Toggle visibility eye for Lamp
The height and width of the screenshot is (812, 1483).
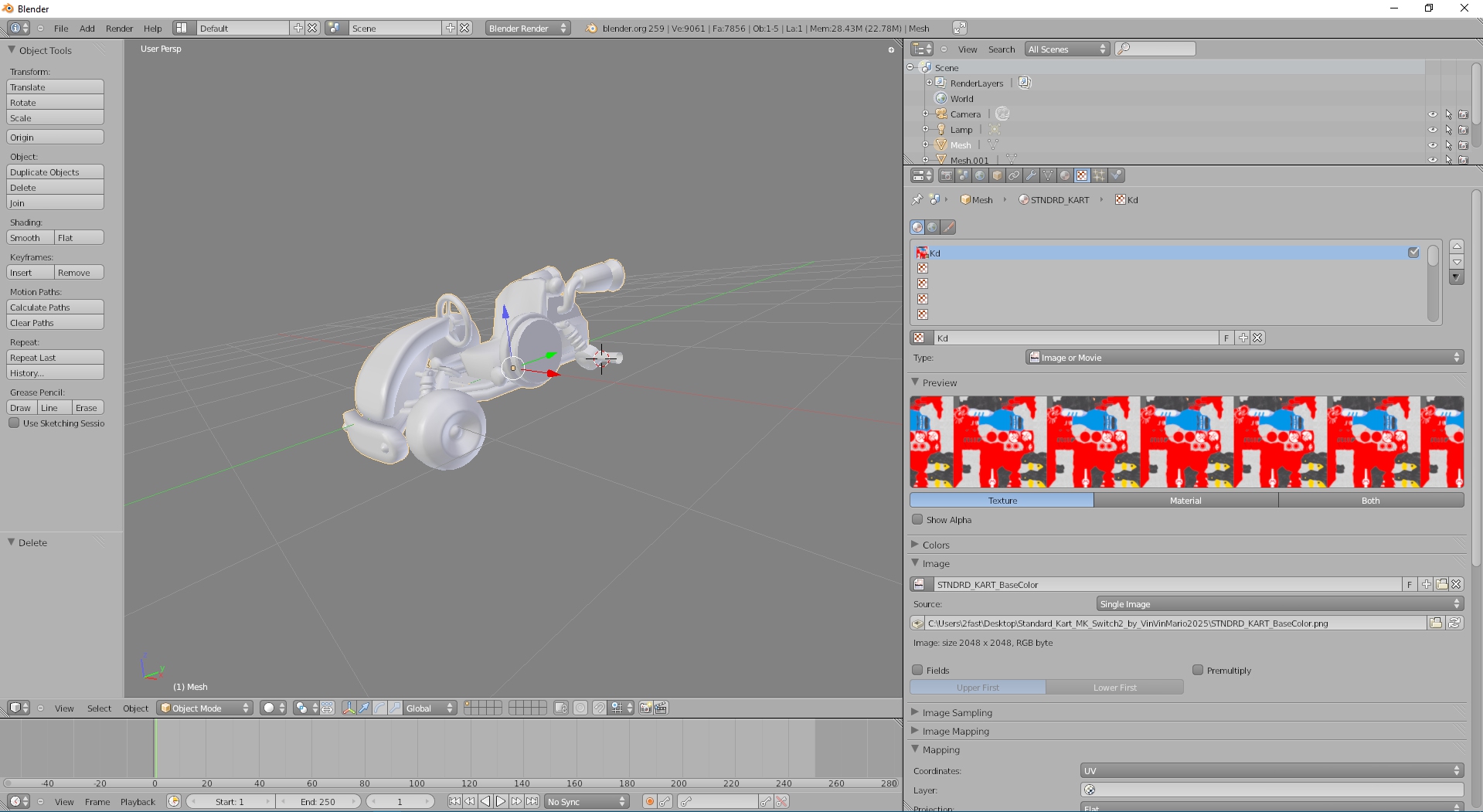1433,130
